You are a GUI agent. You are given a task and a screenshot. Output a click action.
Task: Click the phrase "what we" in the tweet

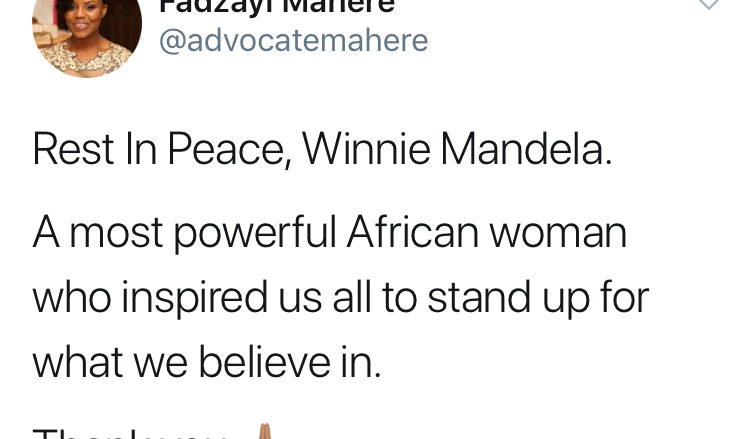pos(112,362)
